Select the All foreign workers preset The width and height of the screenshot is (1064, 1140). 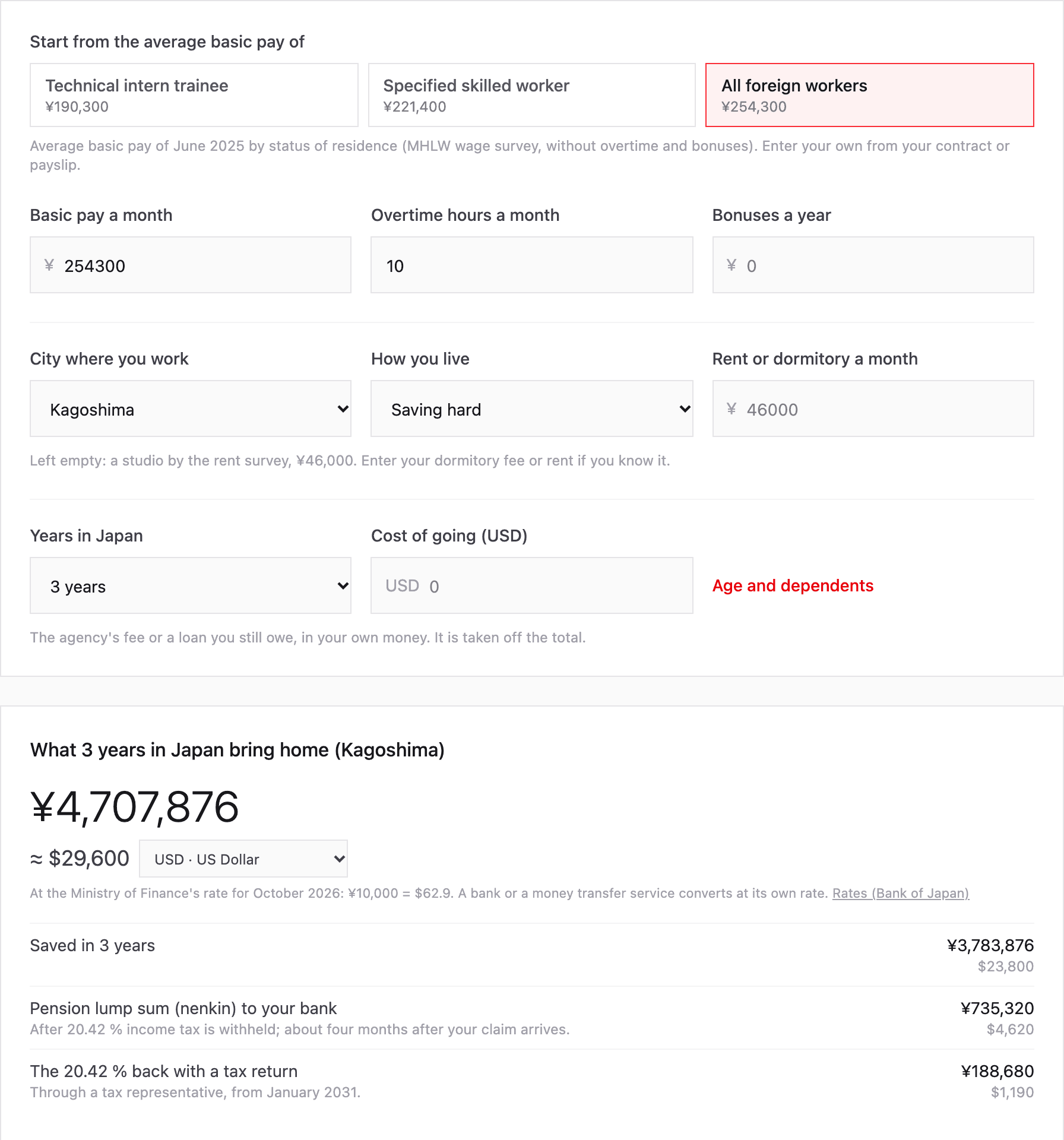pyautogui.click(x=870, y=95)
